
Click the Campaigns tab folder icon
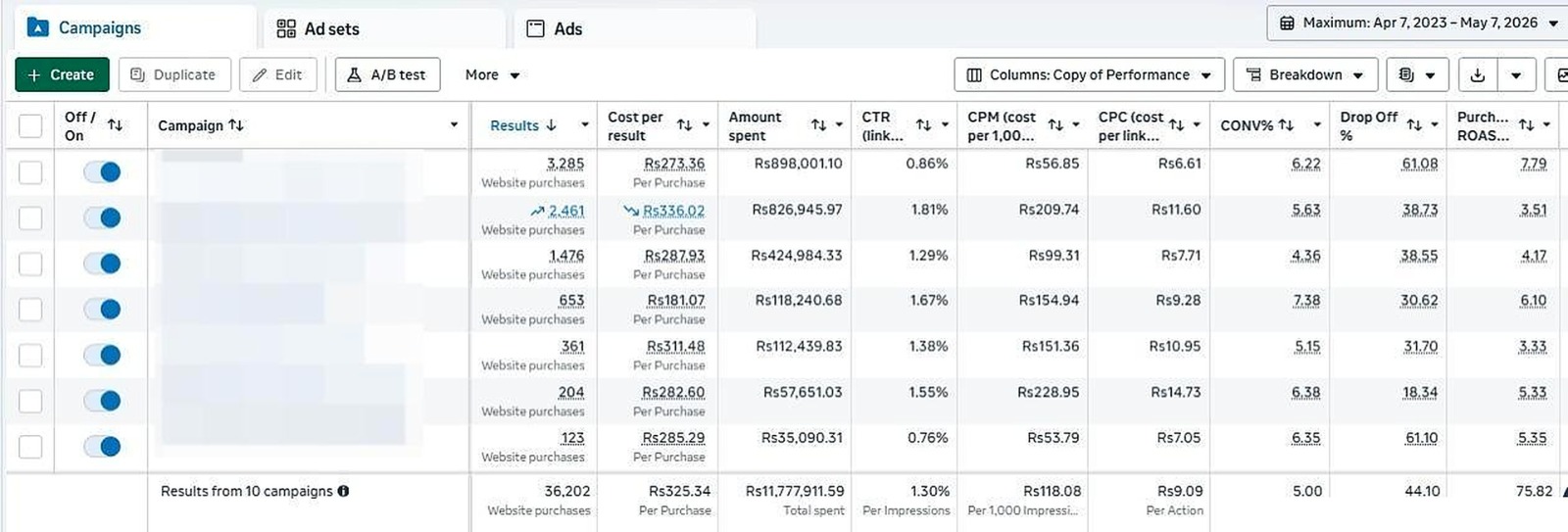point(37,27)
